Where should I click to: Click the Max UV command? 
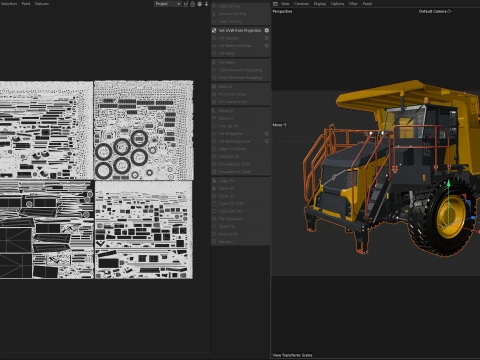pyautogui.click(x=240, y=86)
